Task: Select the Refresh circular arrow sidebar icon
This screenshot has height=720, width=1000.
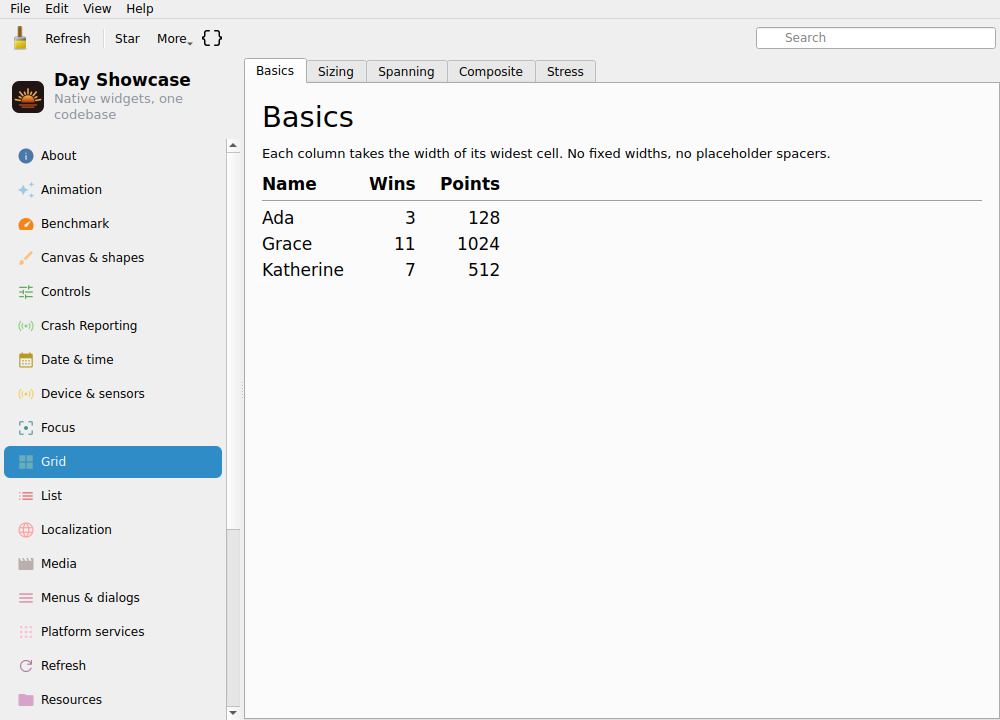Action: point(26,666)
